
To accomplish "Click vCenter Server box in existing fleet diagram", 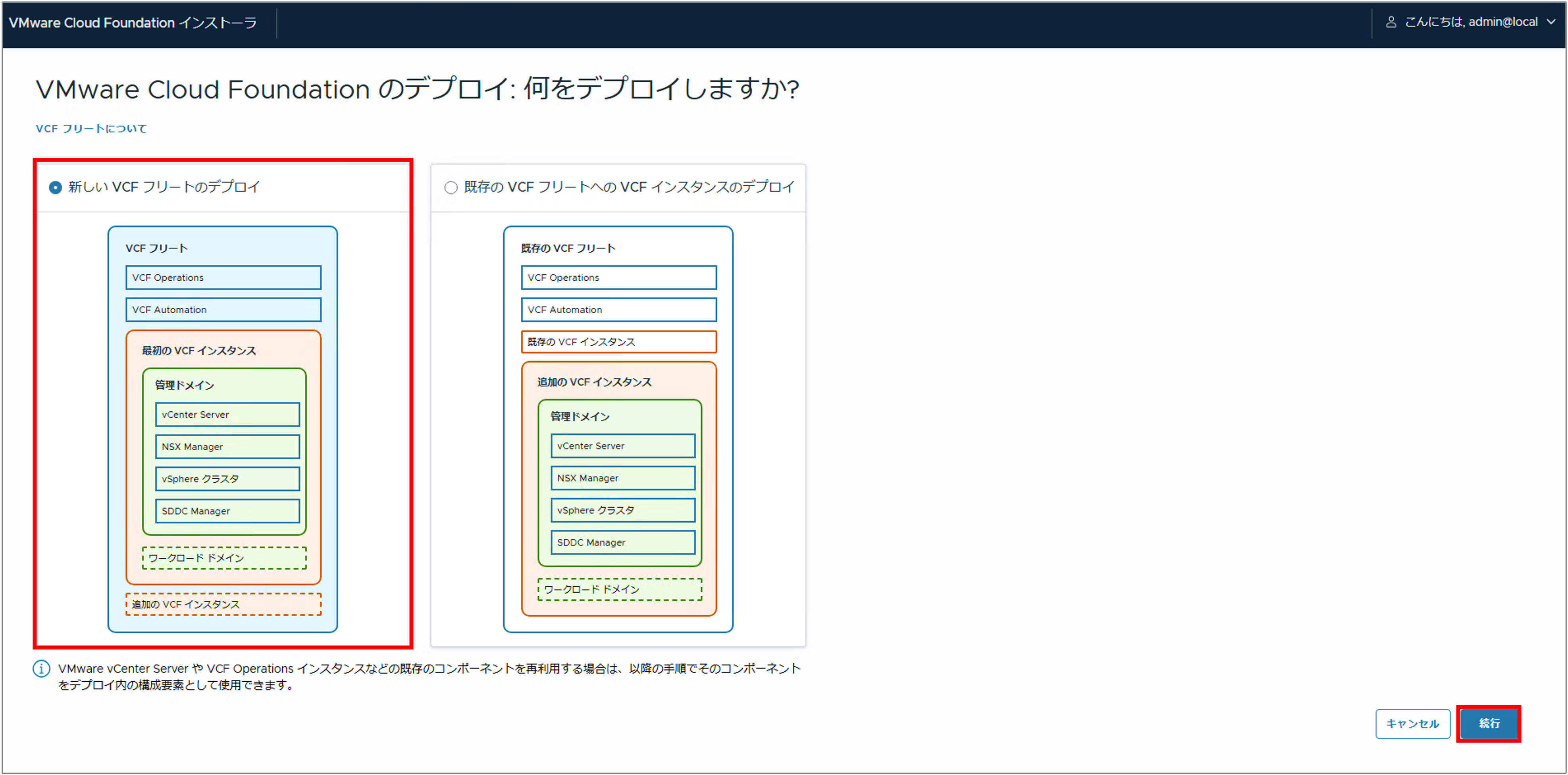I will point(623,446).
